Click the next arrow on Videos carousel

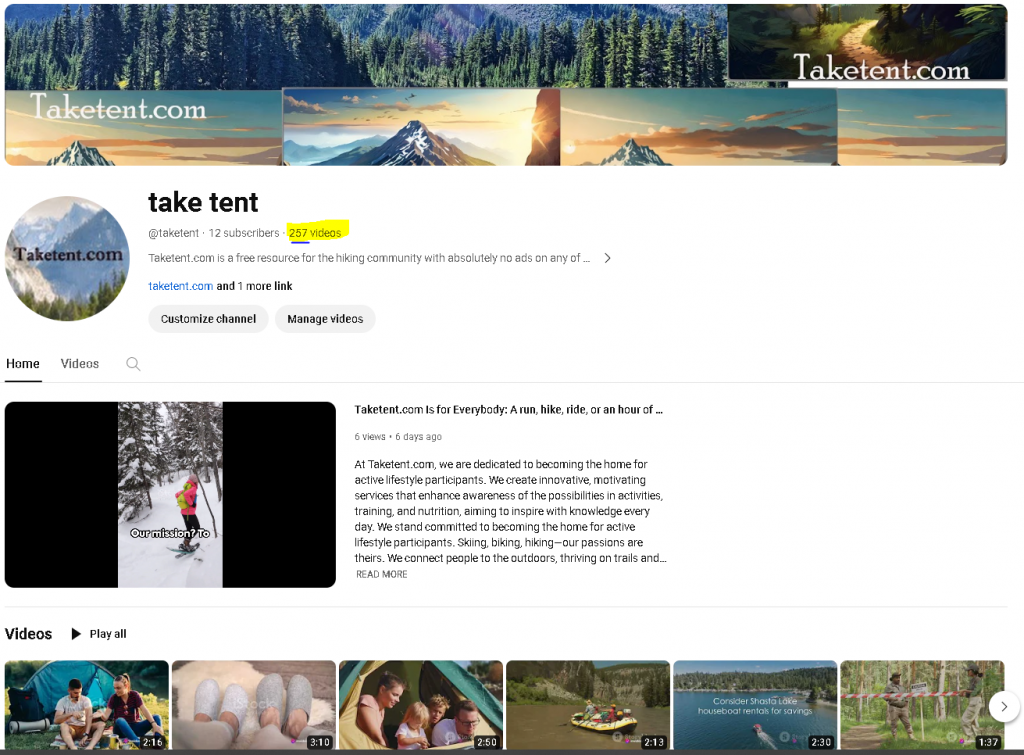coord(1004,706)
